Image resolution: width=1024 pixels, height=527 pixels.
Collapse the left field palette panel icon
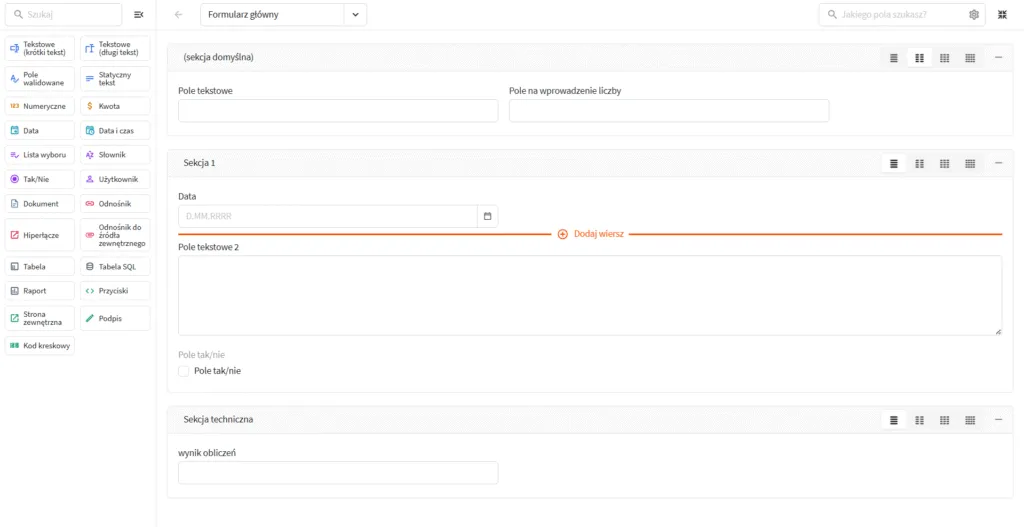click(x=138, y=14)
